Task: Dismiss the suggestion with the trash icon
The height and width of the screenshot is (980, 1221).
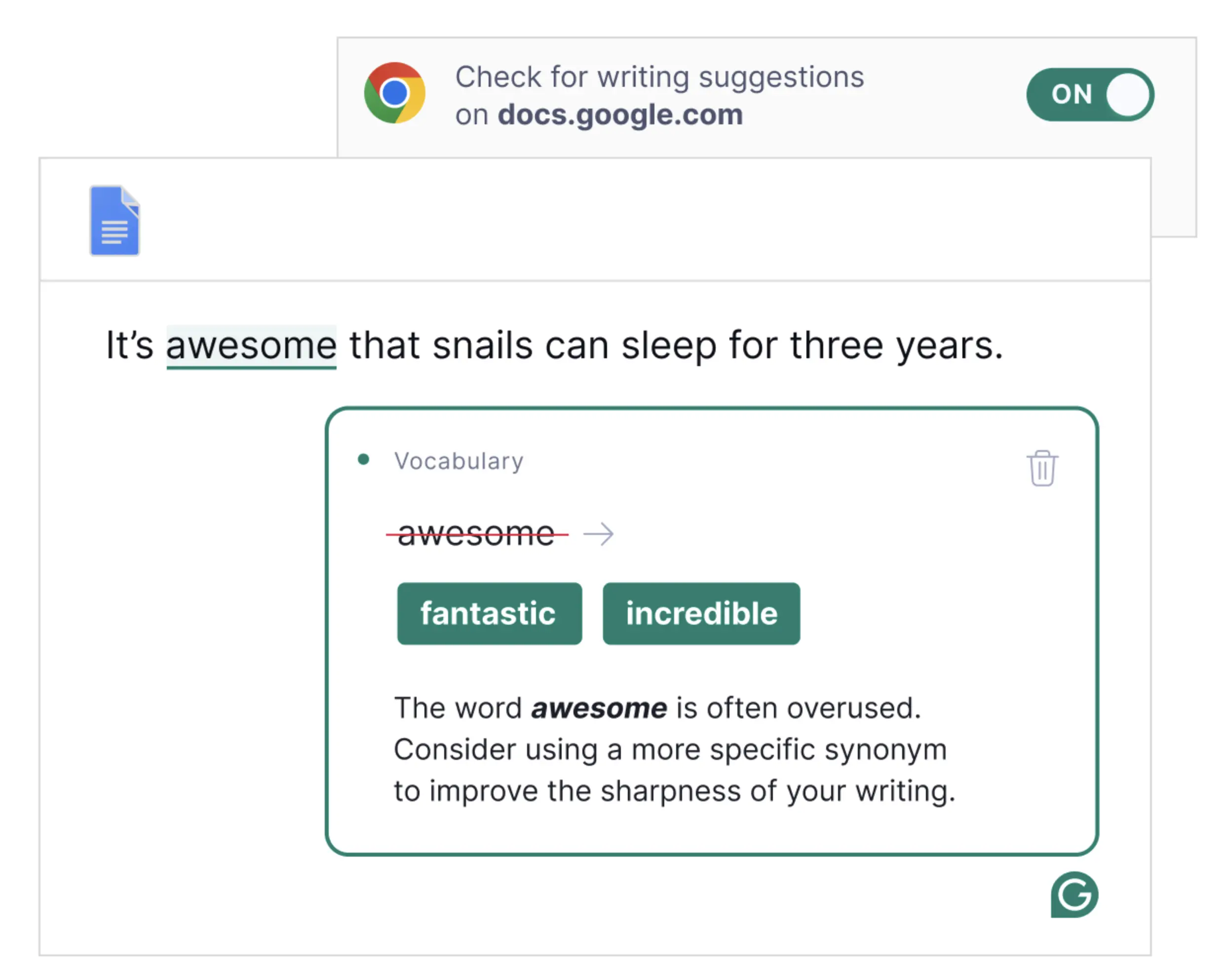Action: [1042, 468]
